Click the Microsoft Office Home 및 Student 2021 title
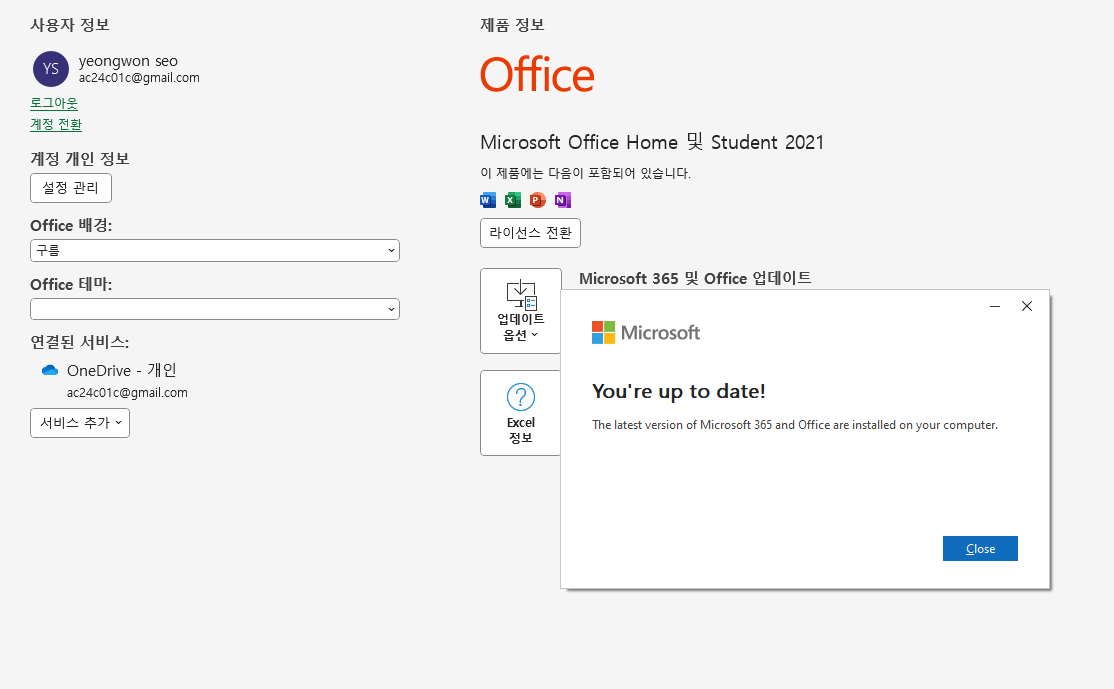Image resolution: width=1114 pixels, height=689 pixels. tap(652, 142)
